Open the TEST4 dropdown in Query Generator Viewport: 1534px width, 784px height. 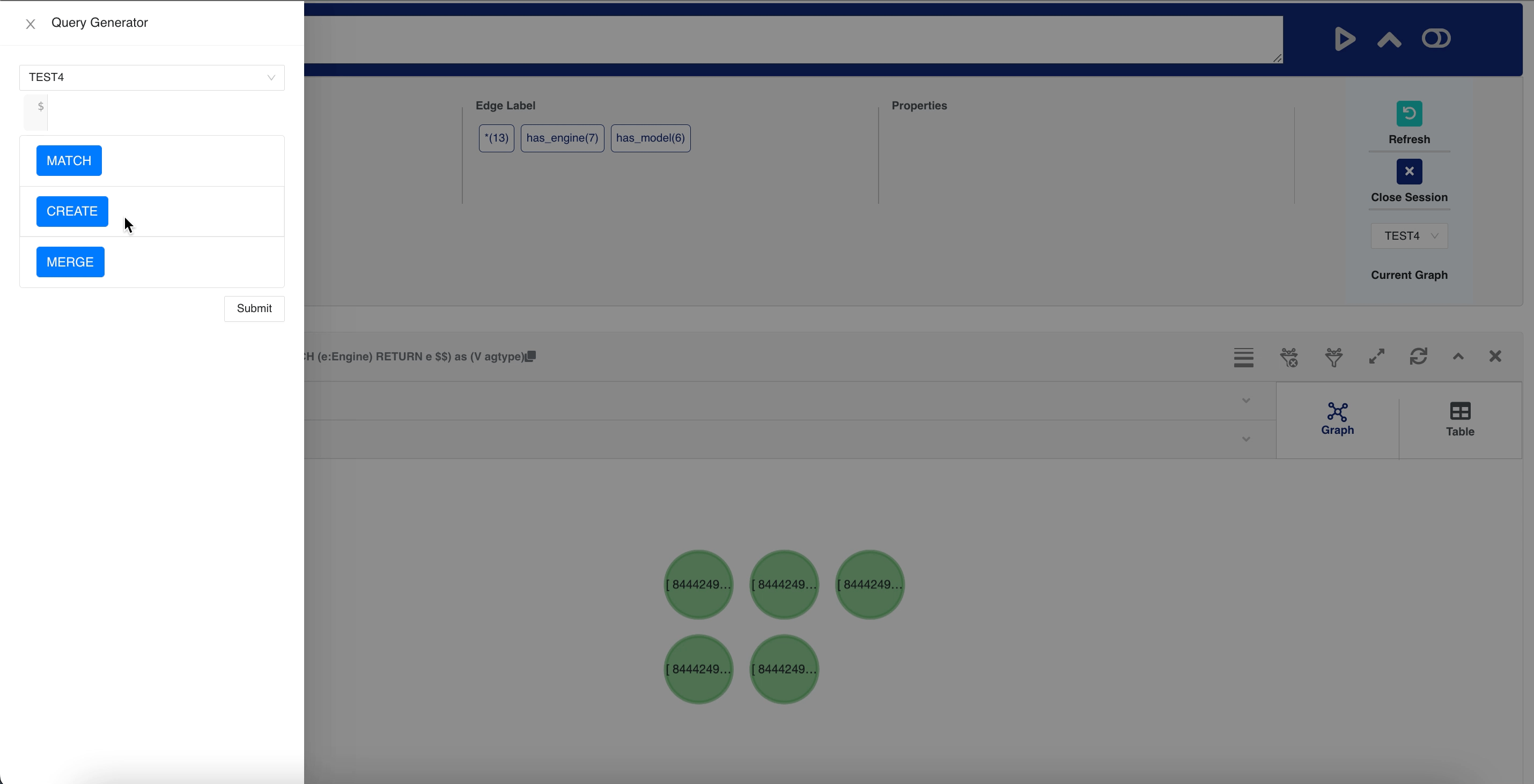tap(152, 77)
